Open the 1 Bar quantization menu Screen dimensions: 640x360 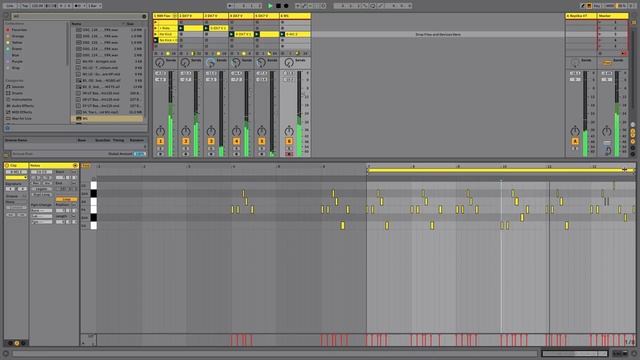pyautogui.click(x=94, y=6)
